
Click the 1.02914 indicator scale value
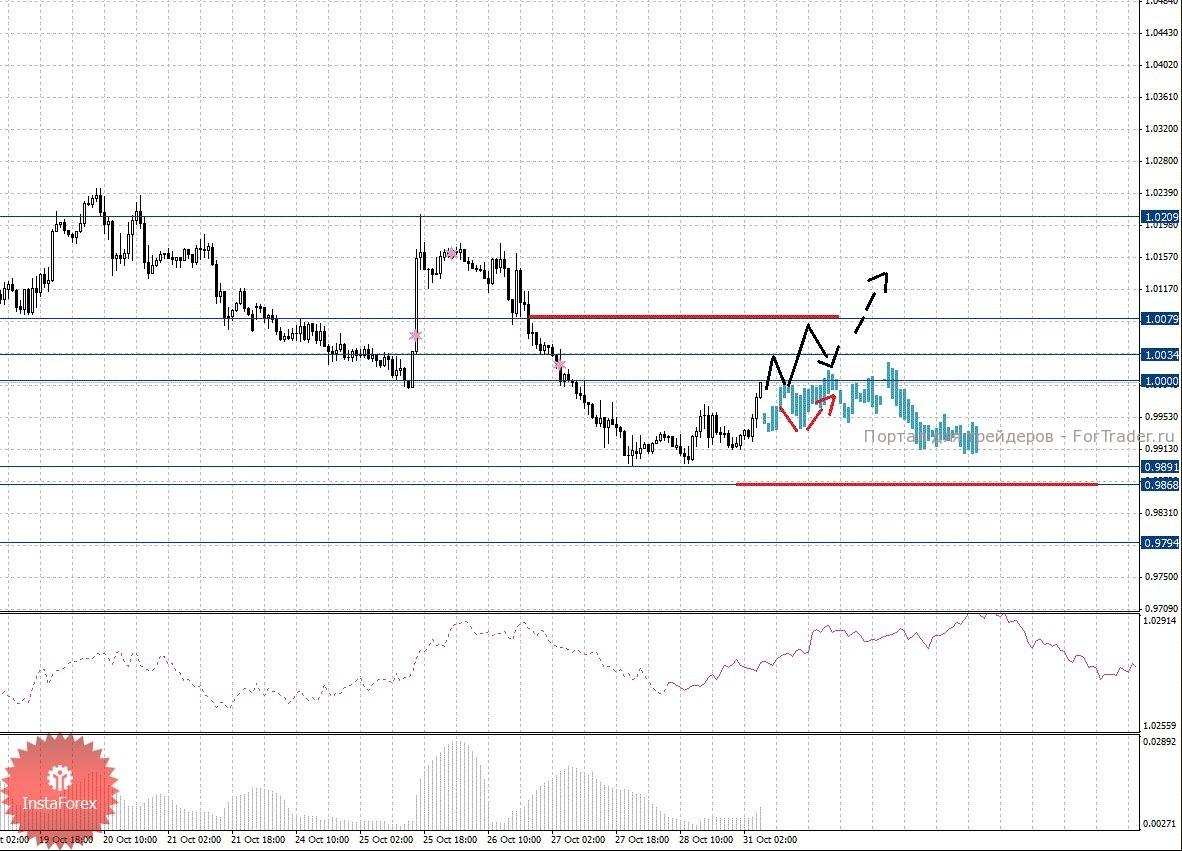click(1160, 621)
